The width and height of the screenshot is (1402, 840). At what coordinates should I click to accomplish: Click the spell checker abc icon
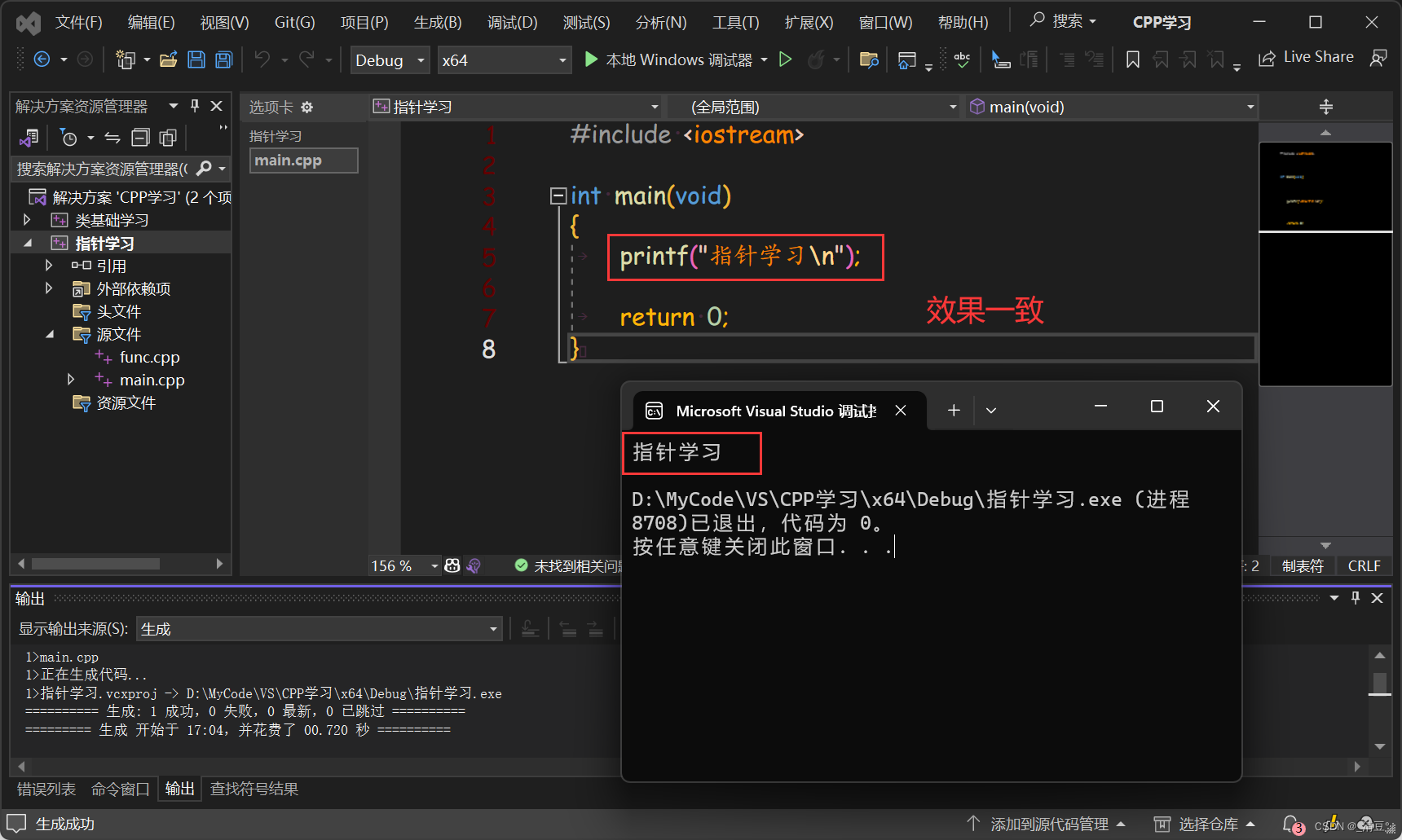pyautogui.click(x=963, y=59)
